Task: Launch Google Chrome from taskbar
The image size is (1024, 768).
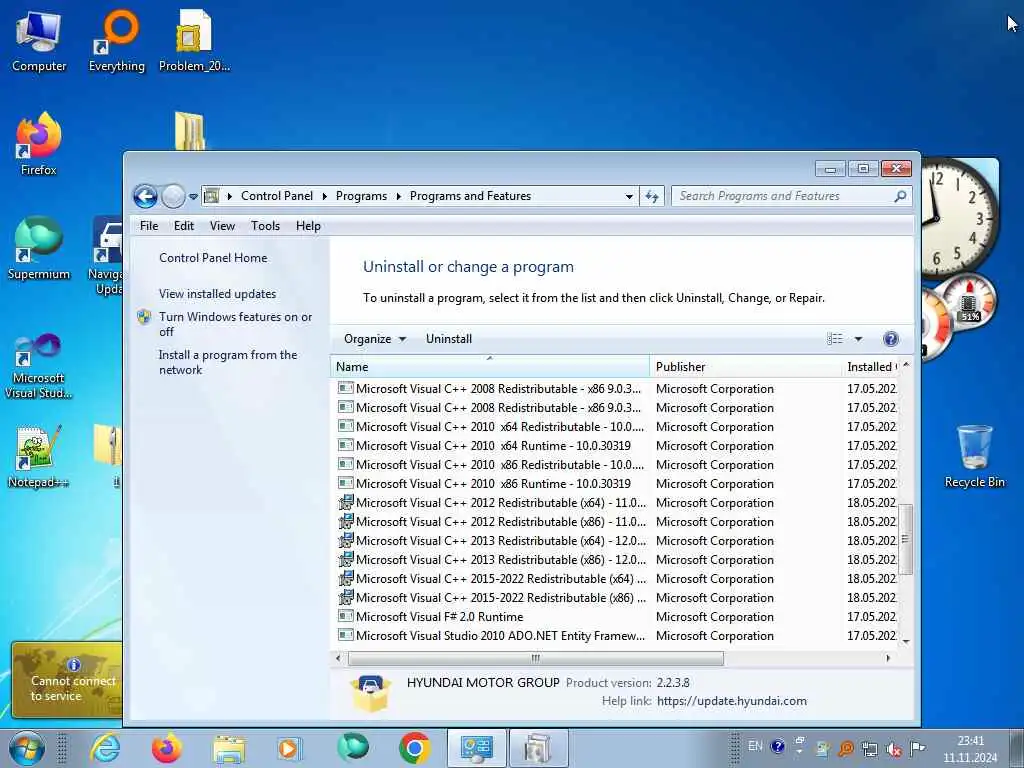Action: (x=414, y=748)
